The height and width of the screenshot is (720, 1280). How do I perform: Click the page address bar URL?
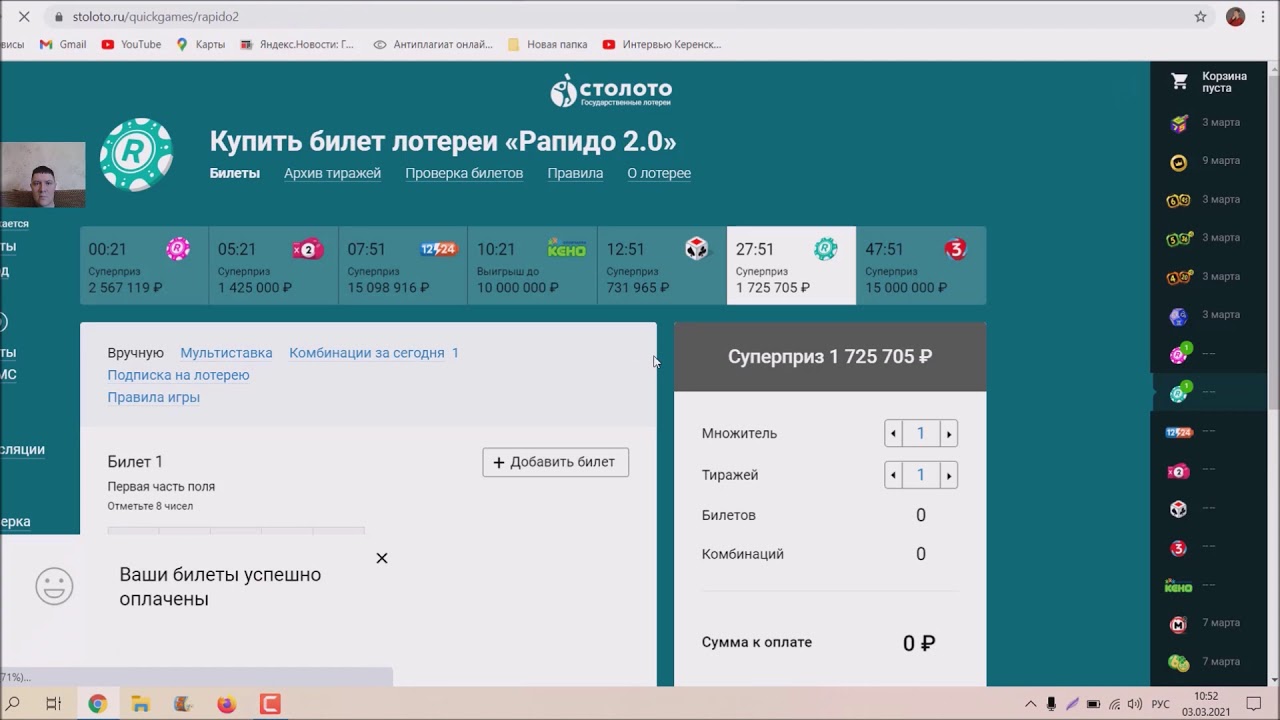pos(156,17)
